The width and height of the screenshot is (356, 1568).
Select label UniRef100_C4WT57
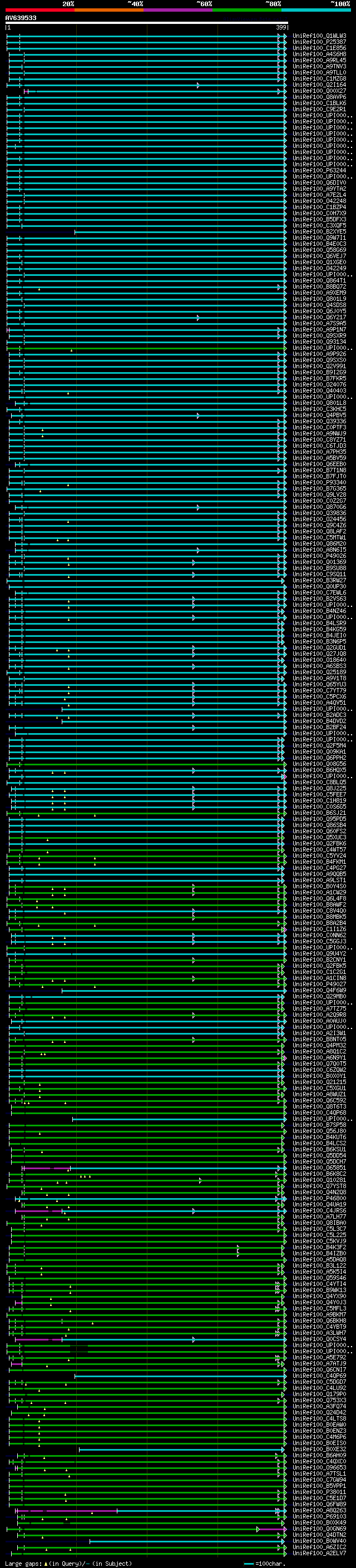[319, 849]
